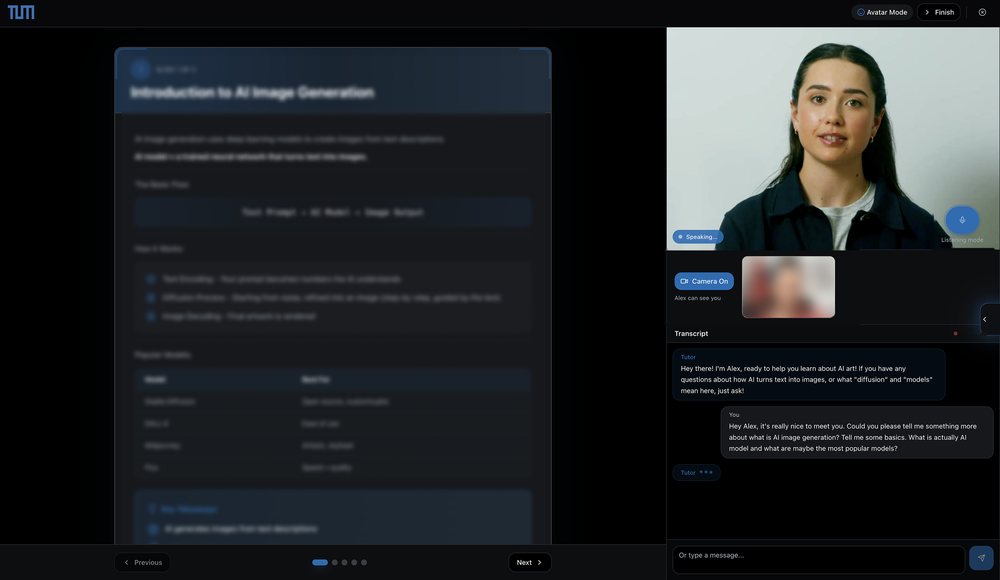Screen dimensions: 1000x580
Task: Click the 'Alex can see you' label
Action: (698, 298)
